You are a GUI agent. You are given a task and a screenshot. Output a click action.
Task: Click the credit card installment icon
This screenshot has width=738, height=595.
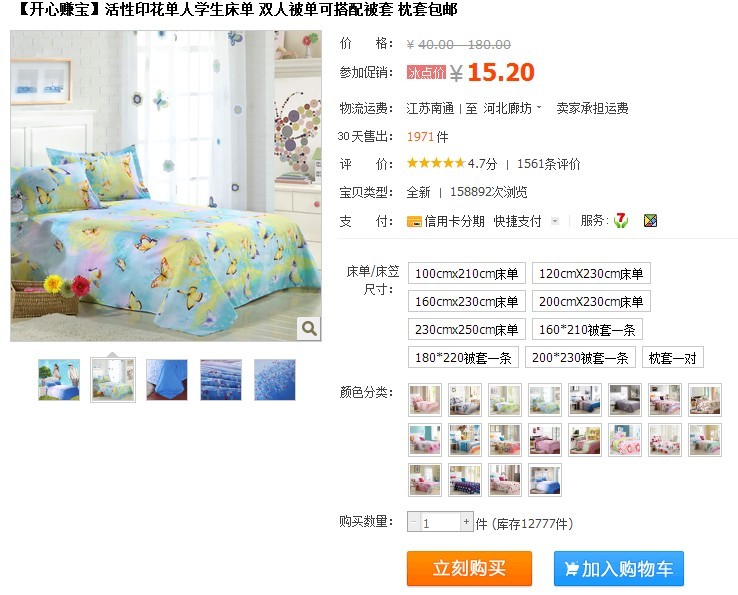point(414,221)
